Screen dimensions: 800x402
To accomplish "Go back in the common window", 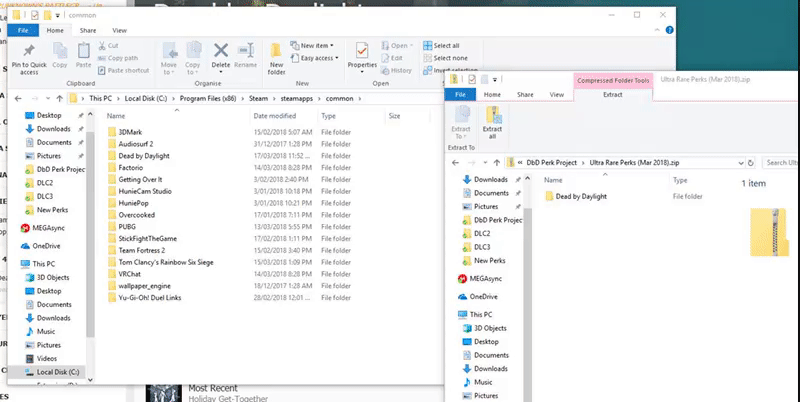I will pos(18,98).
